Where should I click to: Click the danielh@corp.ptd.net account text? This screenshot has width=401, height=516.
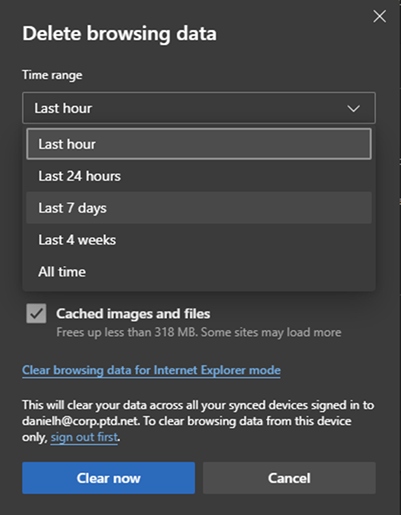81,421
